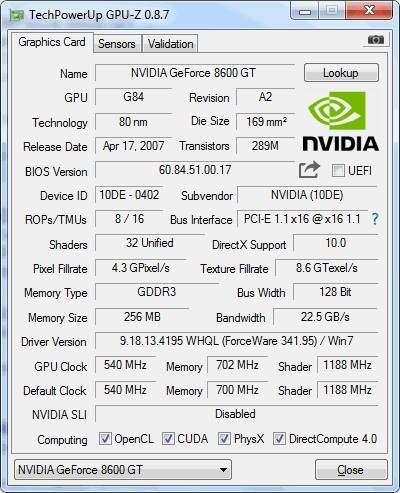Click the NVIDIA logo image
Viewport: 400px width, 493px height.
pos(340,121)
